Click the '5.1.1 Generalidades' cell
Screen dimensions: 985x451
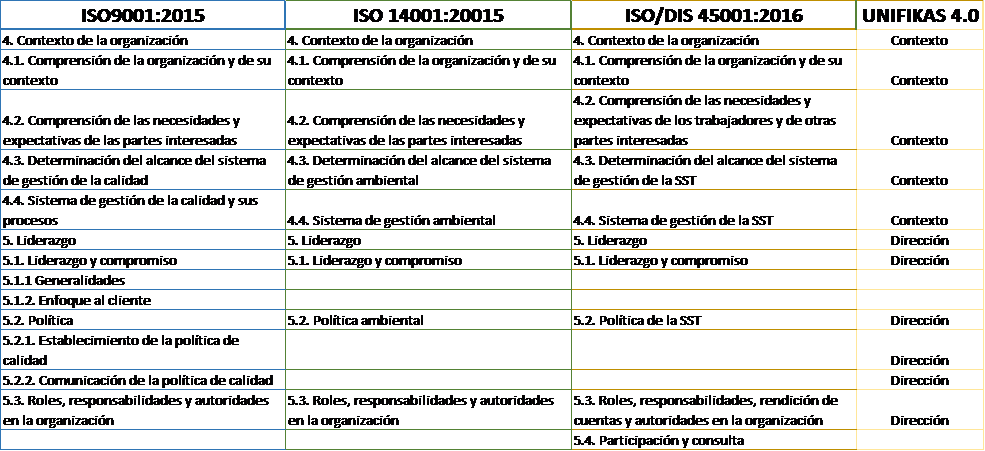pyautogui.click(x=143, y=280)
